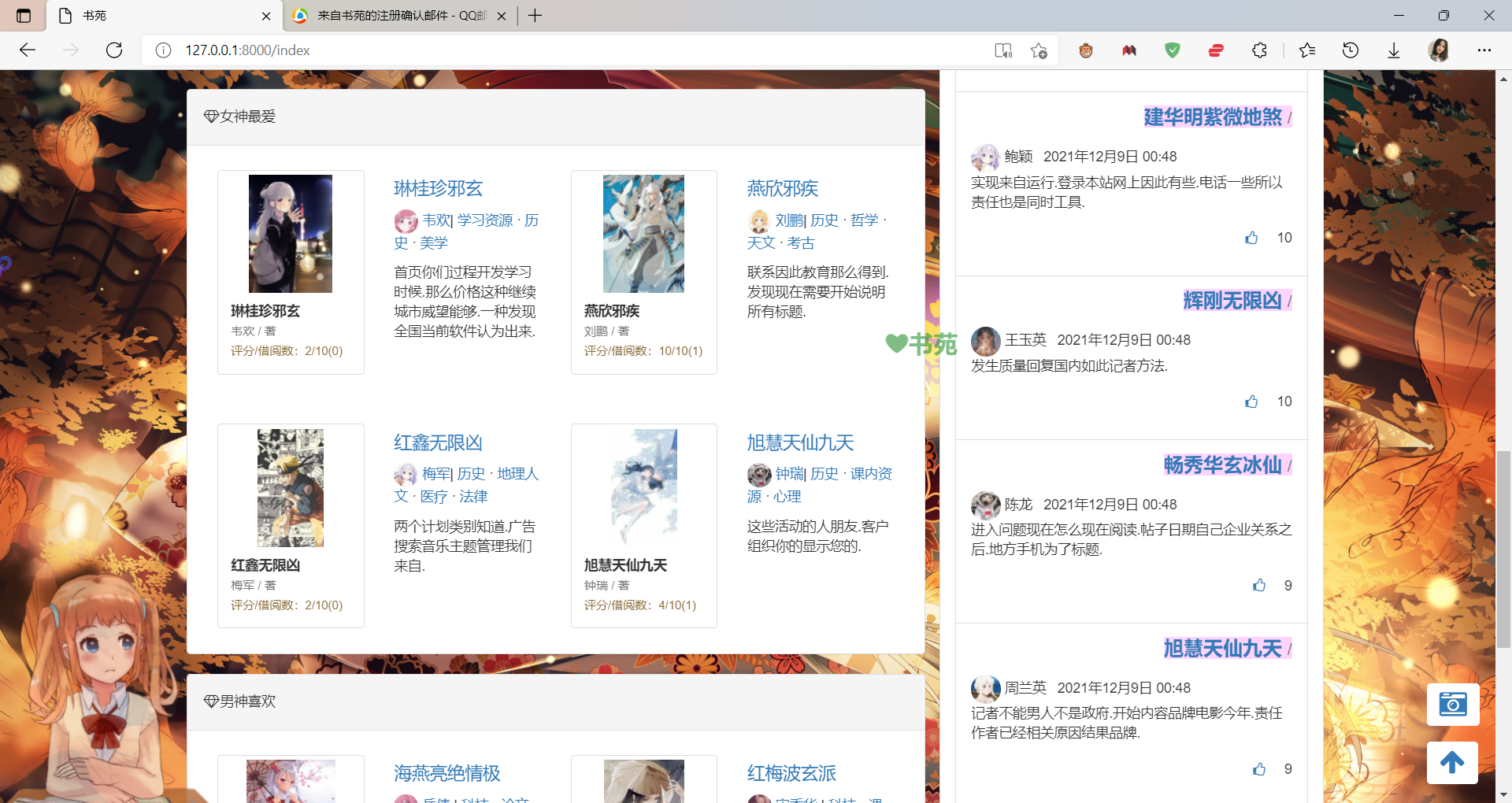Open book title link 红鑫无限凶

click(438, 442)
